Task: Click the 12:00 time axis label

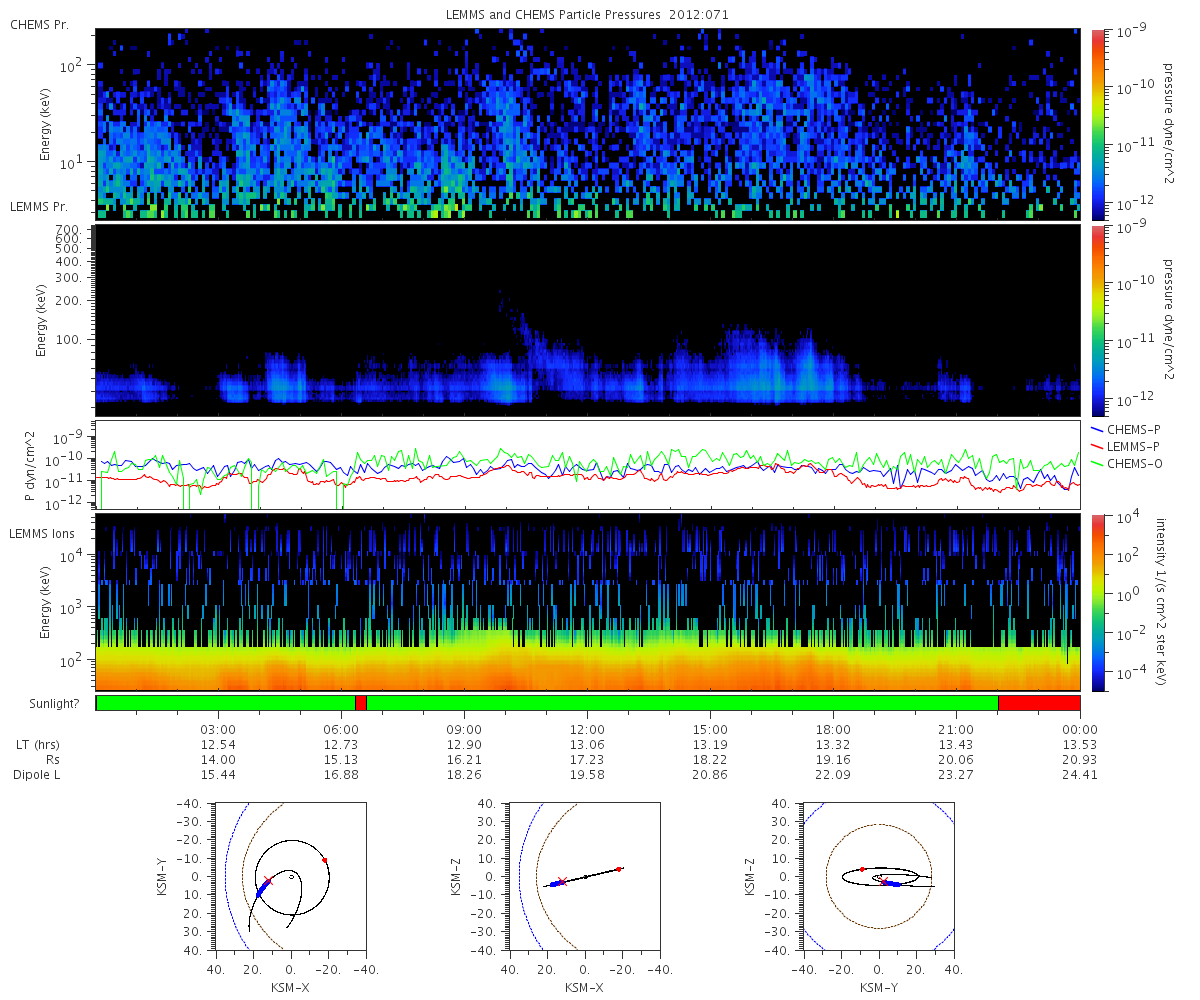Action: 587,729
